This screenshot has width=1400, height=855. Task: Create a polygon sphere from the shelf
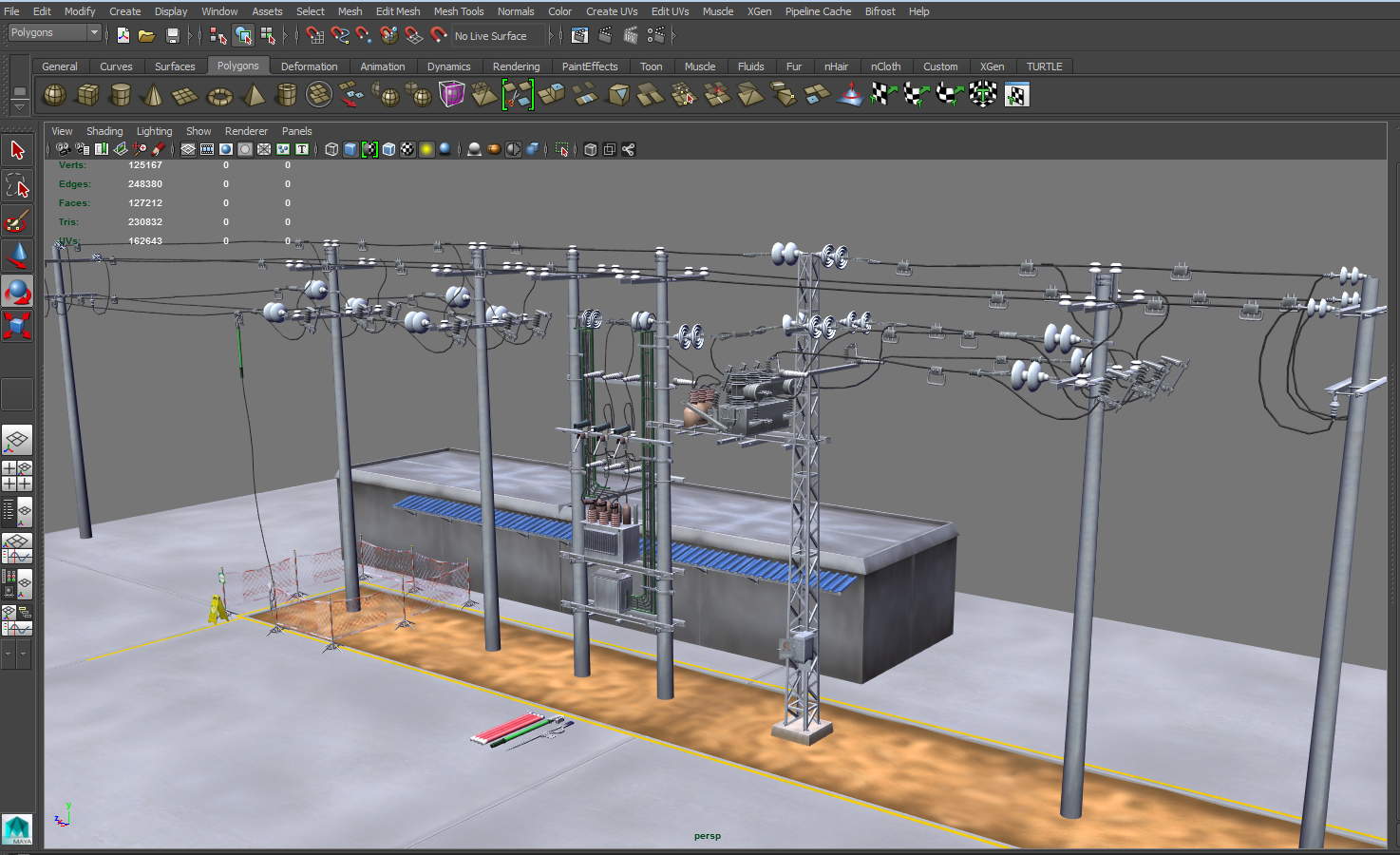click(54, 94)
